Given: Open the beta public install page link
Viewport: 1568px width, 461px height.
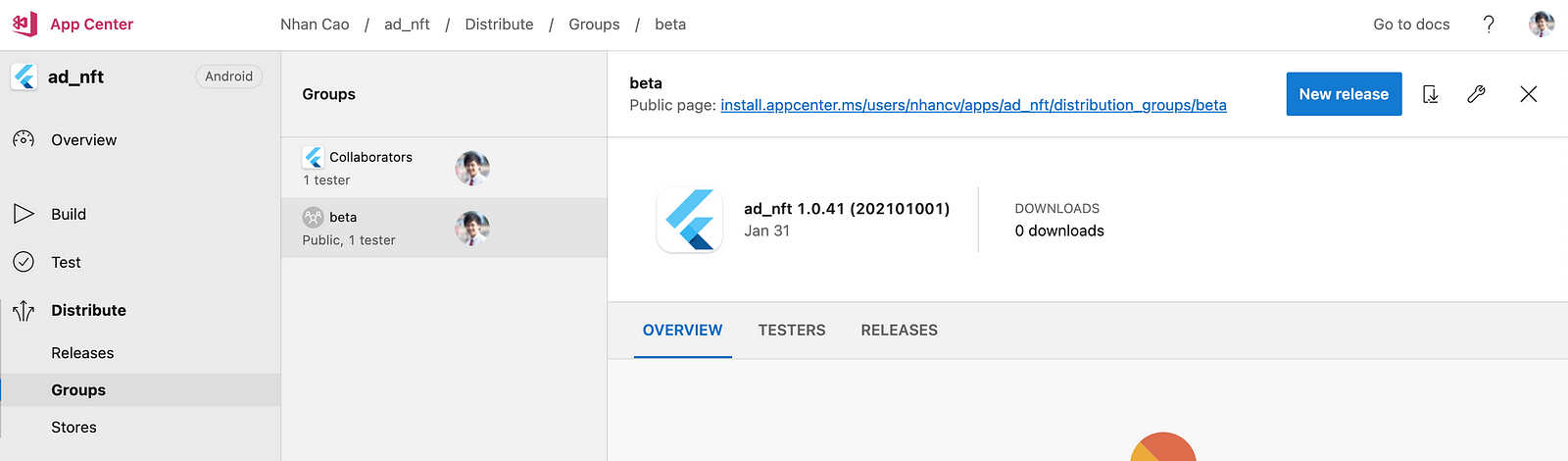Looking at the screenshot, I should (973, 105).
